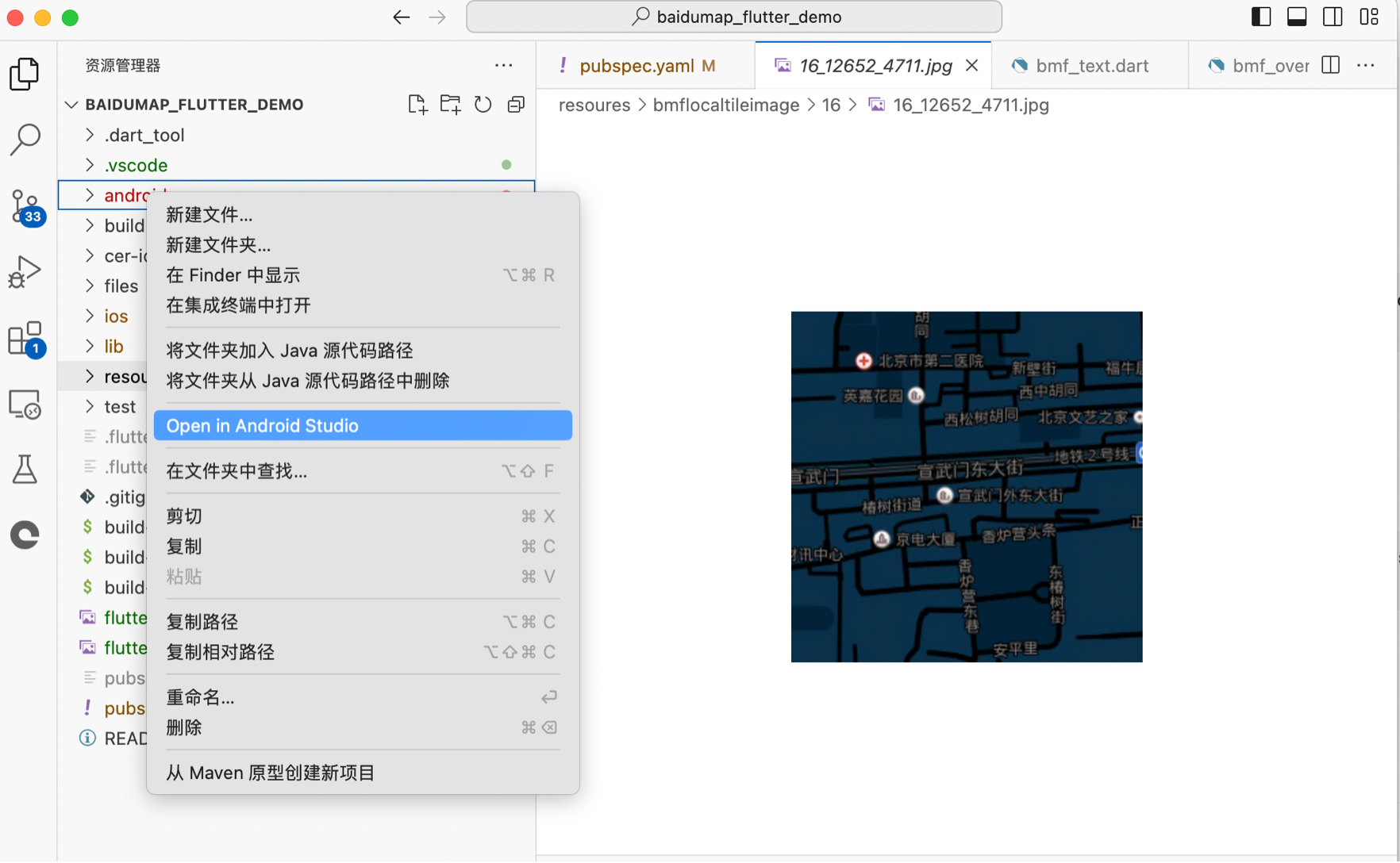Open the Extensions view with 1 badge
This screenshot has width=1400, height=863.
point(26,338)
